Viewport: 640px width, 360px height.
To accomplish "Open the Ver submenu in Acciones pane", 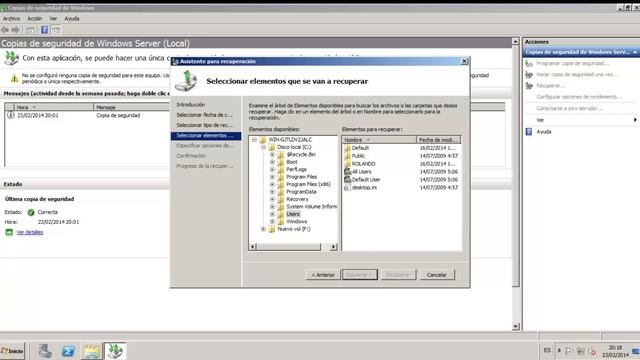I will [581, 120].
